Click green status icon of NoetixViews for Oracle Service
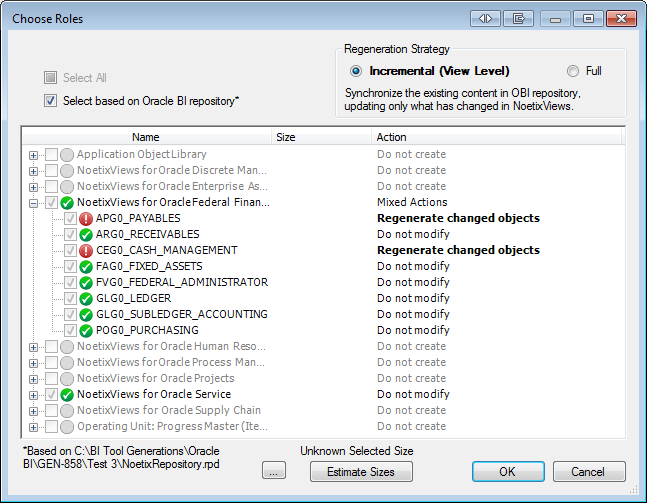 tap(67, 395)
